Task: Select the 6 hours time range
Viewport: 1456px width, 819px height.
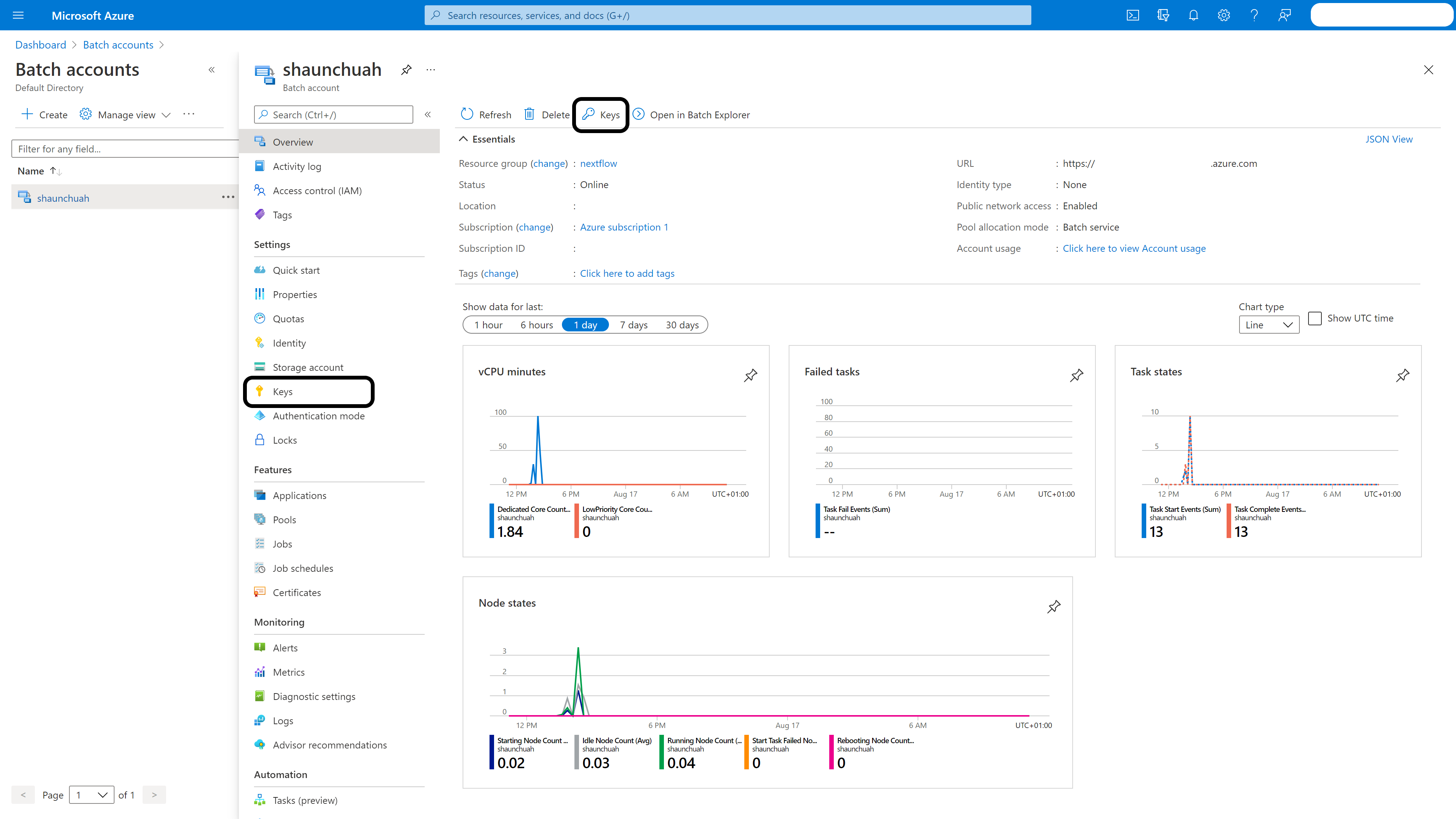Action: coord(537,325)
